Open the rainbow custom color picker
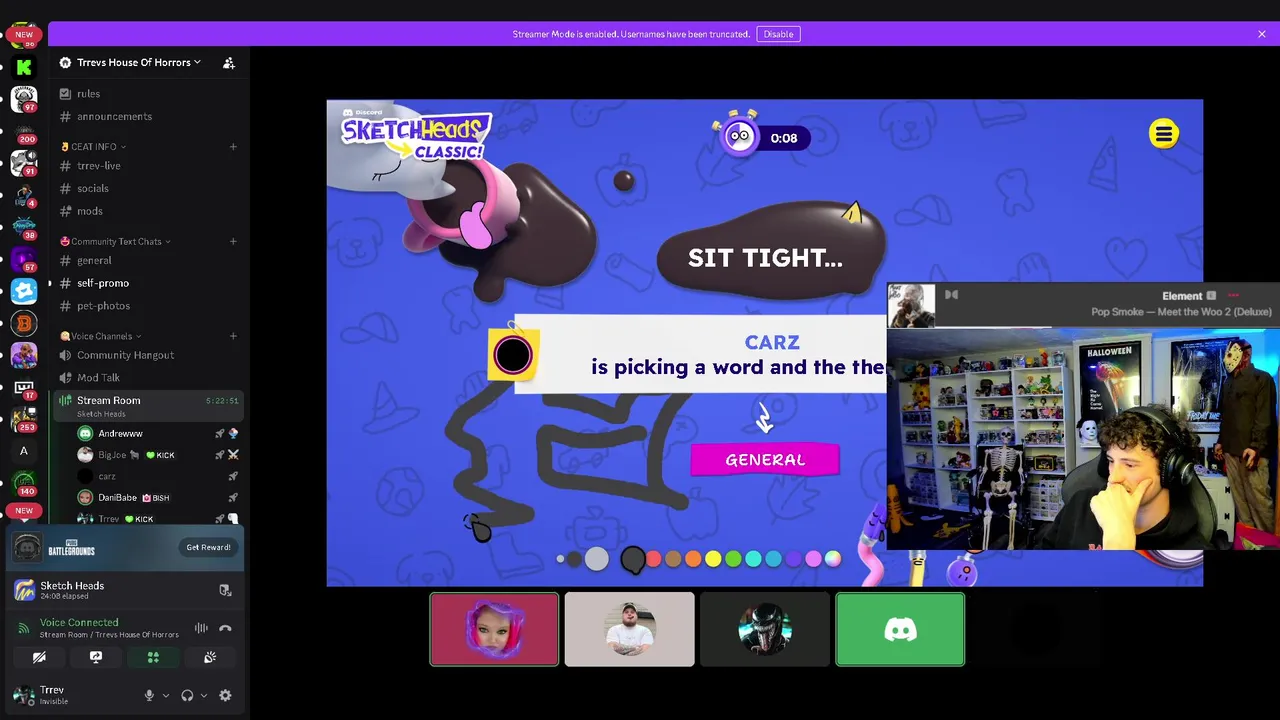This screenshot has height=720, width=1280. click(x=833, y=559)
